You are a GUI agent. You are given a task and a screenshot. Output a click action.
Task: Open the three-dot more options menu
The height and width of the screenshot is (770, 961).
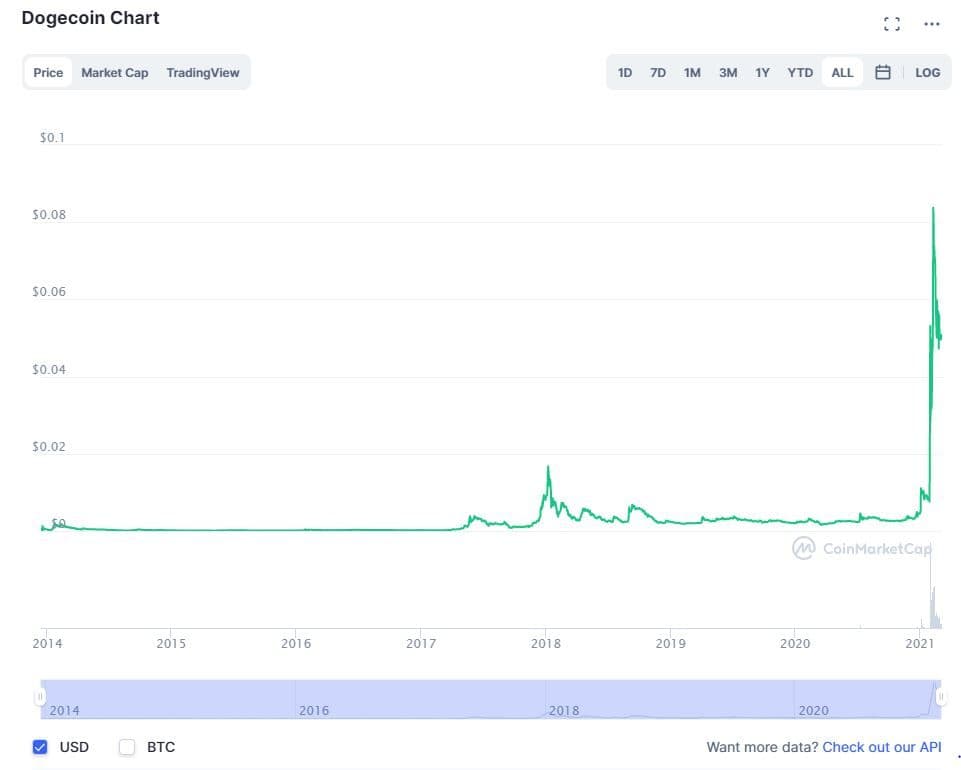[932, 24]
